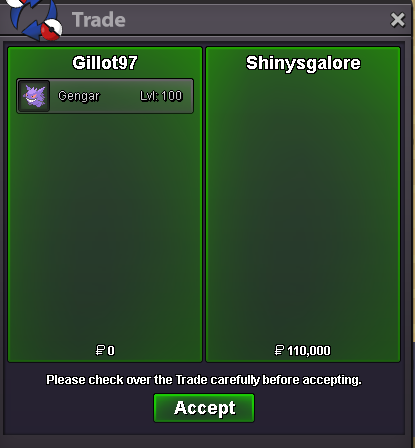Click the Lvl: 100 level label
The height and width of the screenshot is (448, 415).
pyautogui.click(x=161, y=96)
